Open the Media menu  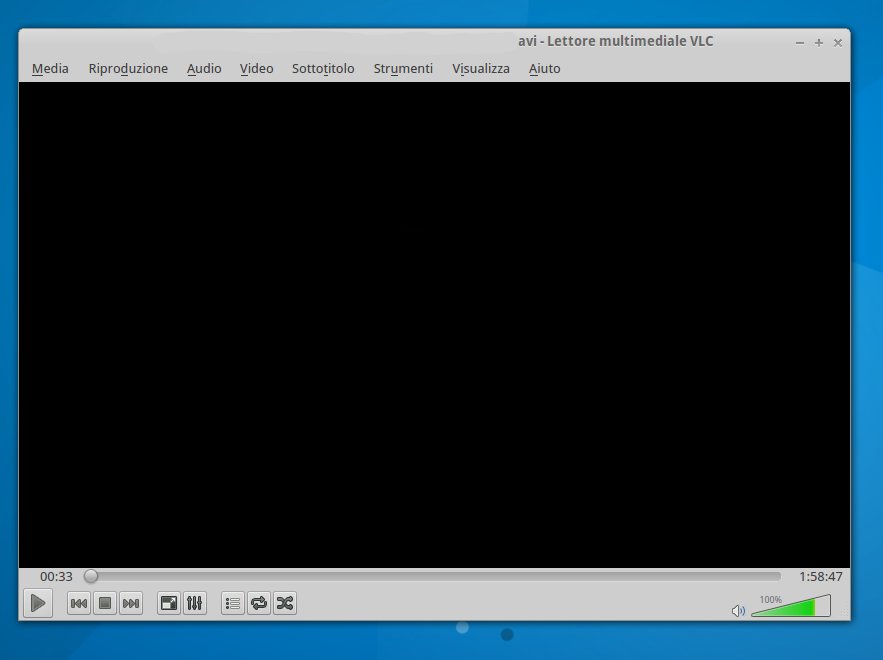(x=50, y=68)
